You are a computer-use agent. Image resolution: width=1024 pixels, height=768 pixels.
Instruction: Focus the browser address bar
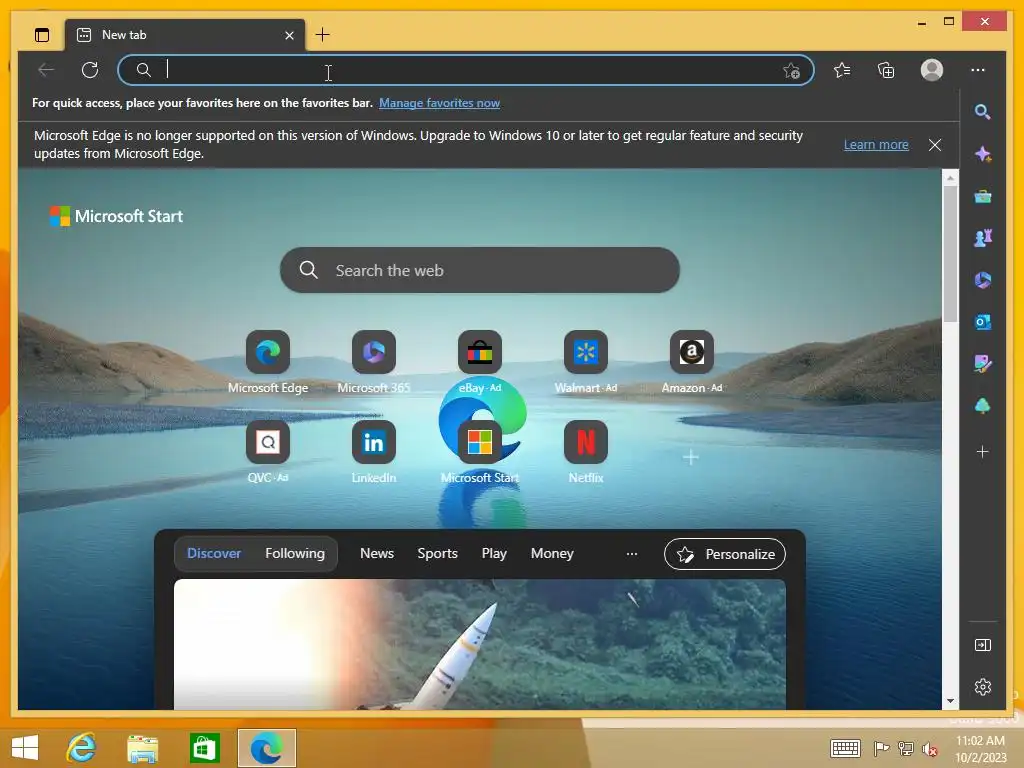(x=465, y=70)
